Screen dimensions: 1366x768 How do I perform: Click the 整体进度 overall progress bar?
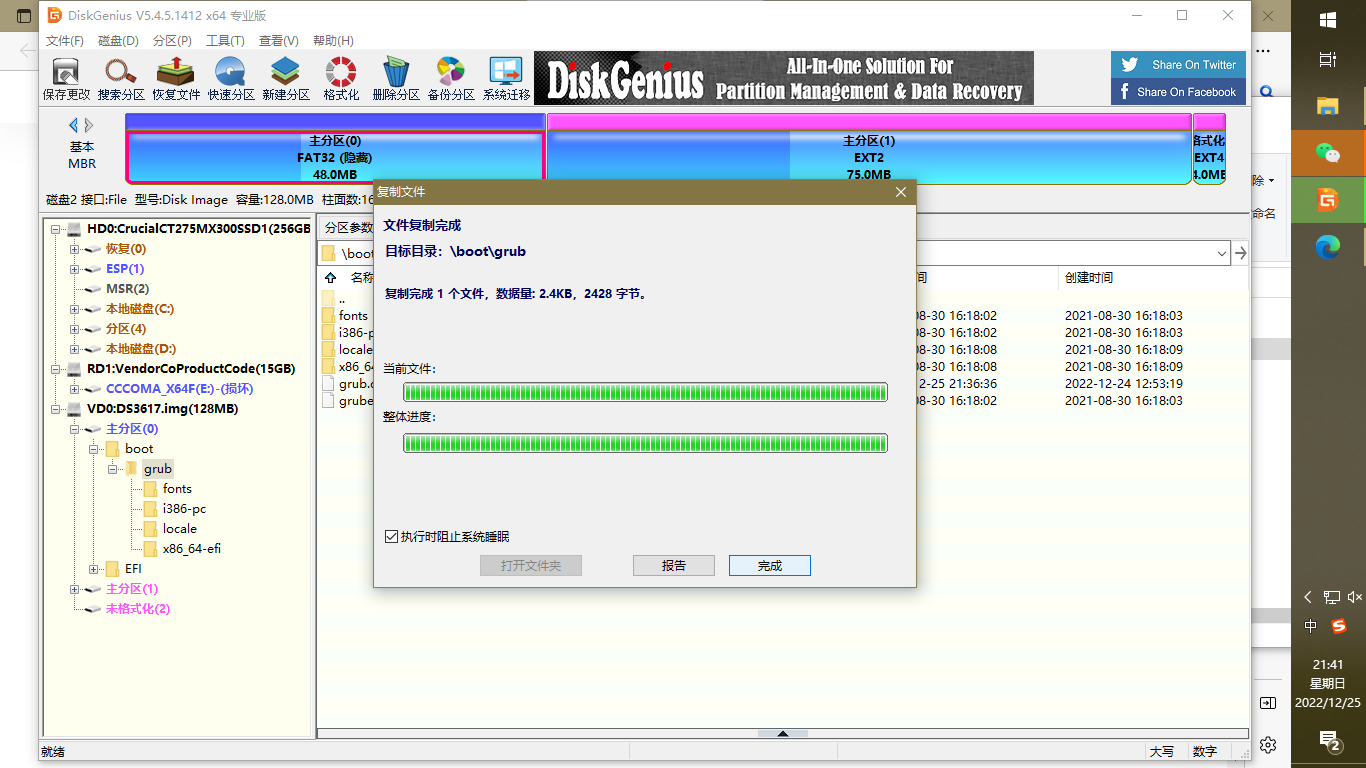(644, 443)
